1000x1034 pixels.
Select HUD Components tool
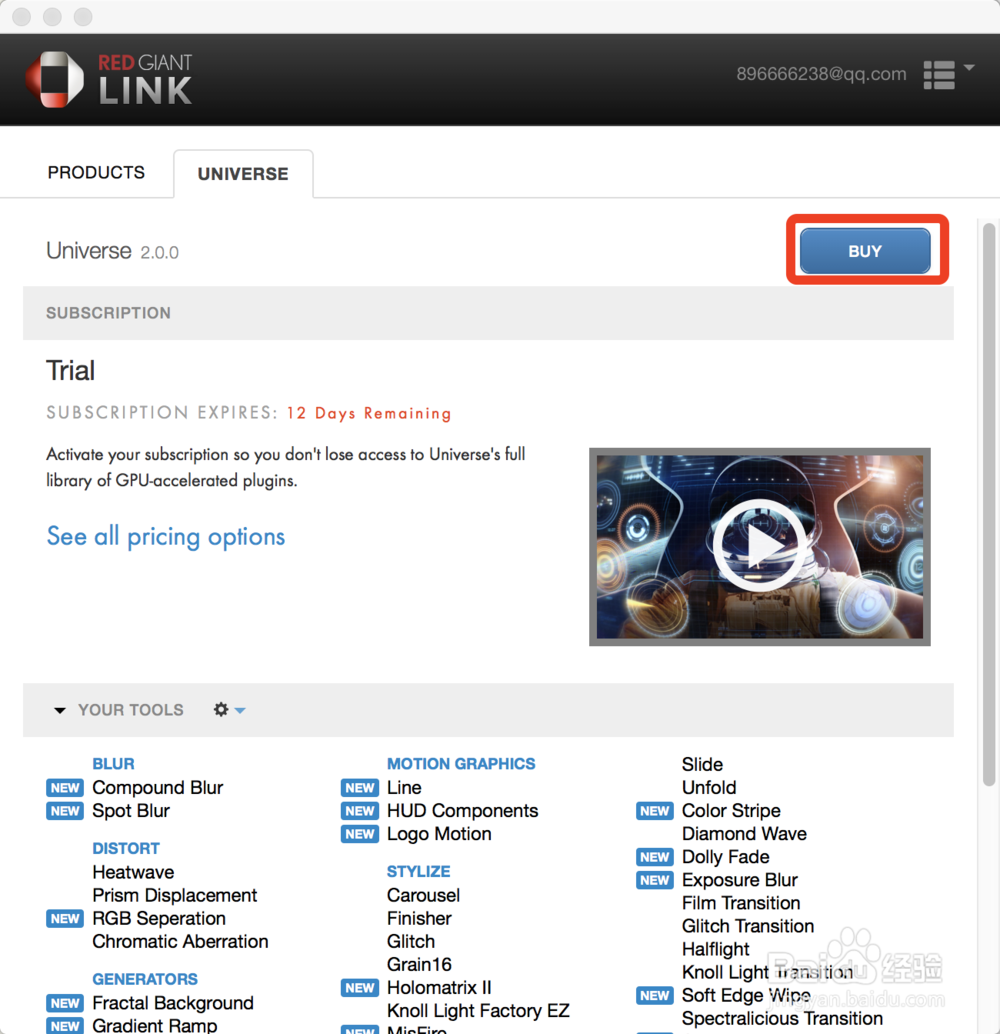click(x=462, y=810)
